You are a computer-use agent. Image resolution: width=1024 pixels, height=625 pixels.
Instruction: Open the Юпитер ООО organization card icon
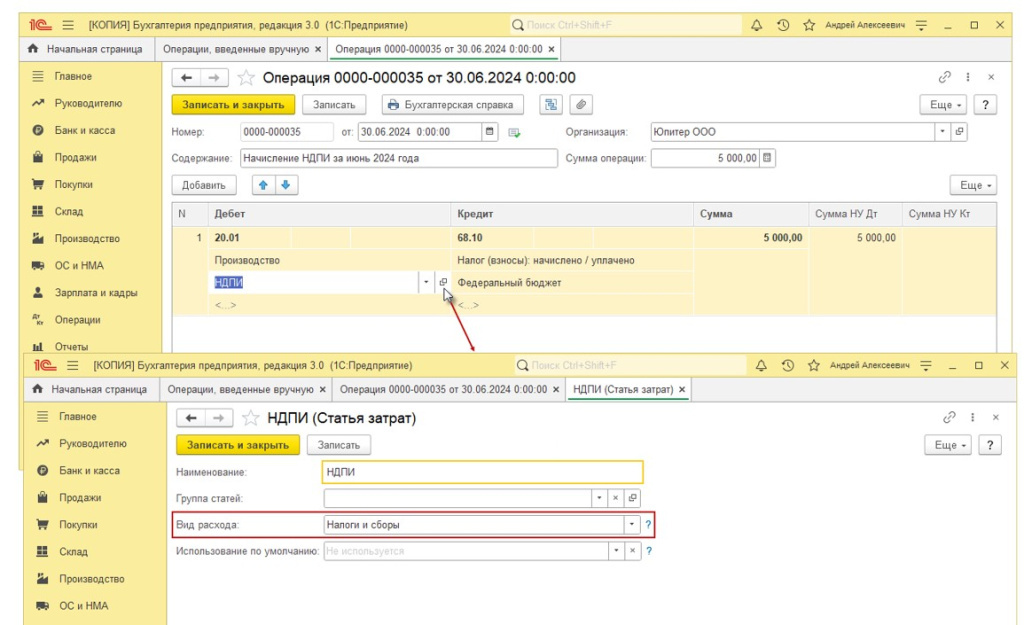[959, 132]
